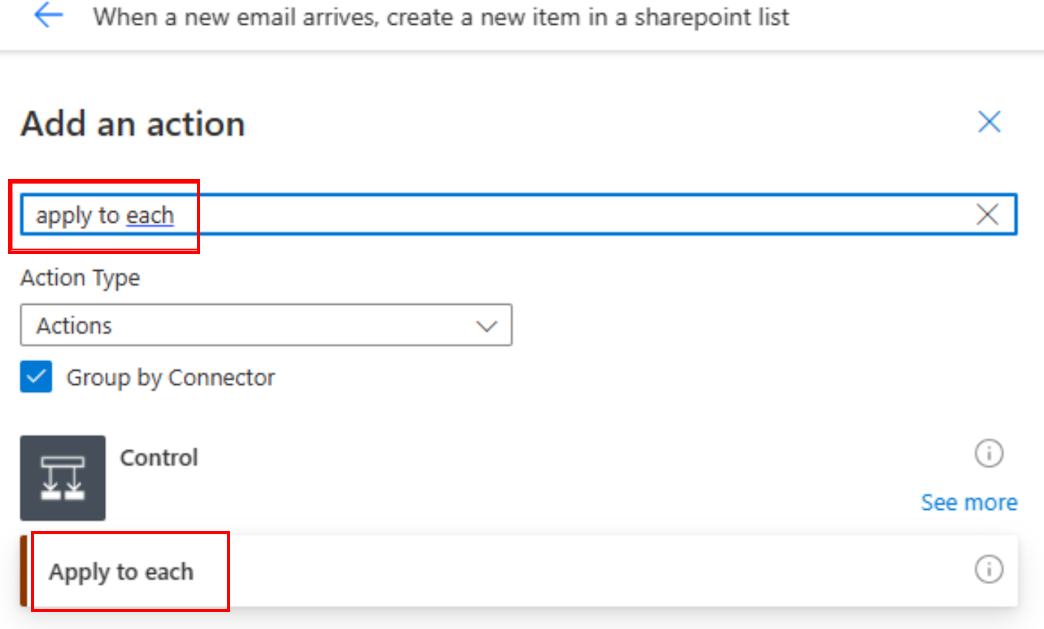1044x629 pixels.
Task: Click the Action Type label
Action: 80,278
